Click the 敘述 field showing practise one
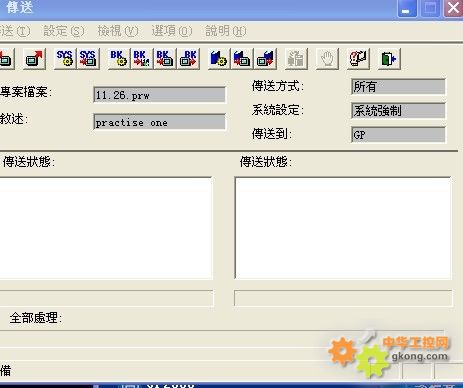This screenshot has height=388, width=463. point(159,122)
